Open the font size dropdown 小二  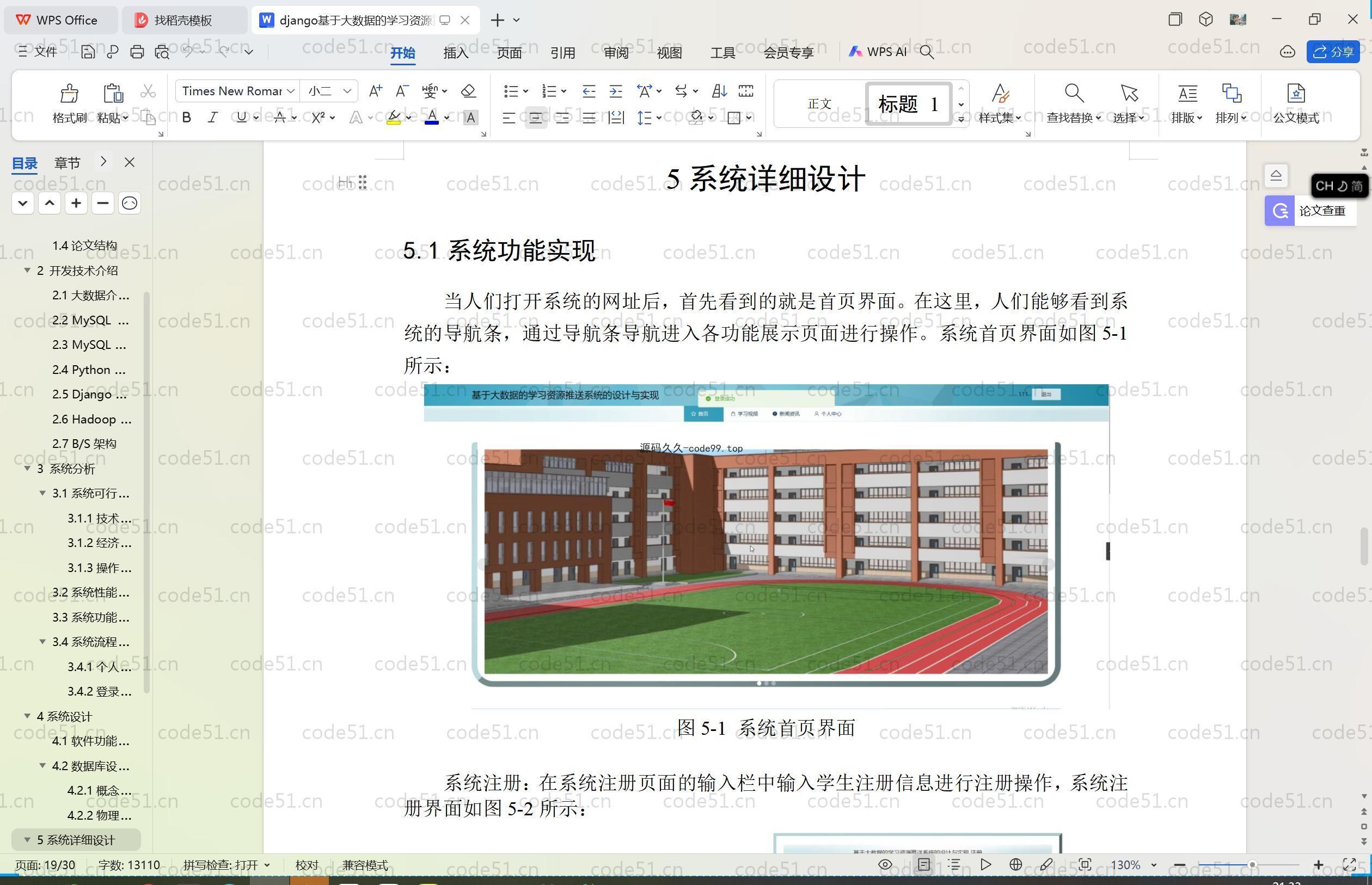347,91
